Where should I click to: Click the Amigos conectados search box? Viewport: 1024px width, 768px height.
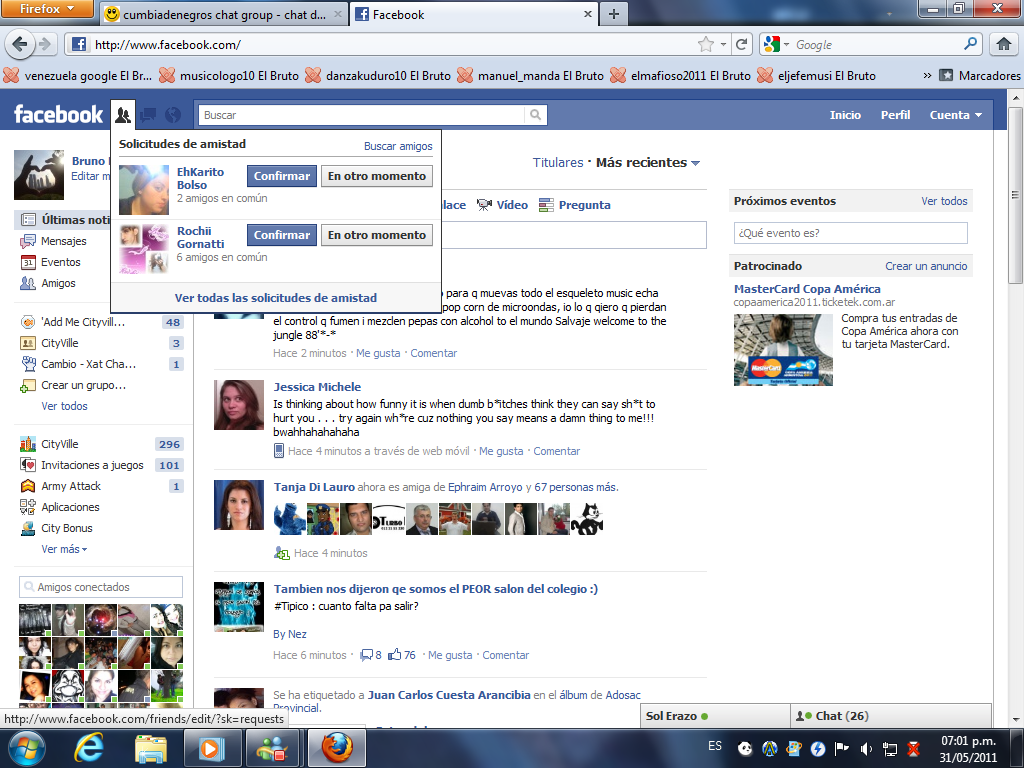click(101, 587)
